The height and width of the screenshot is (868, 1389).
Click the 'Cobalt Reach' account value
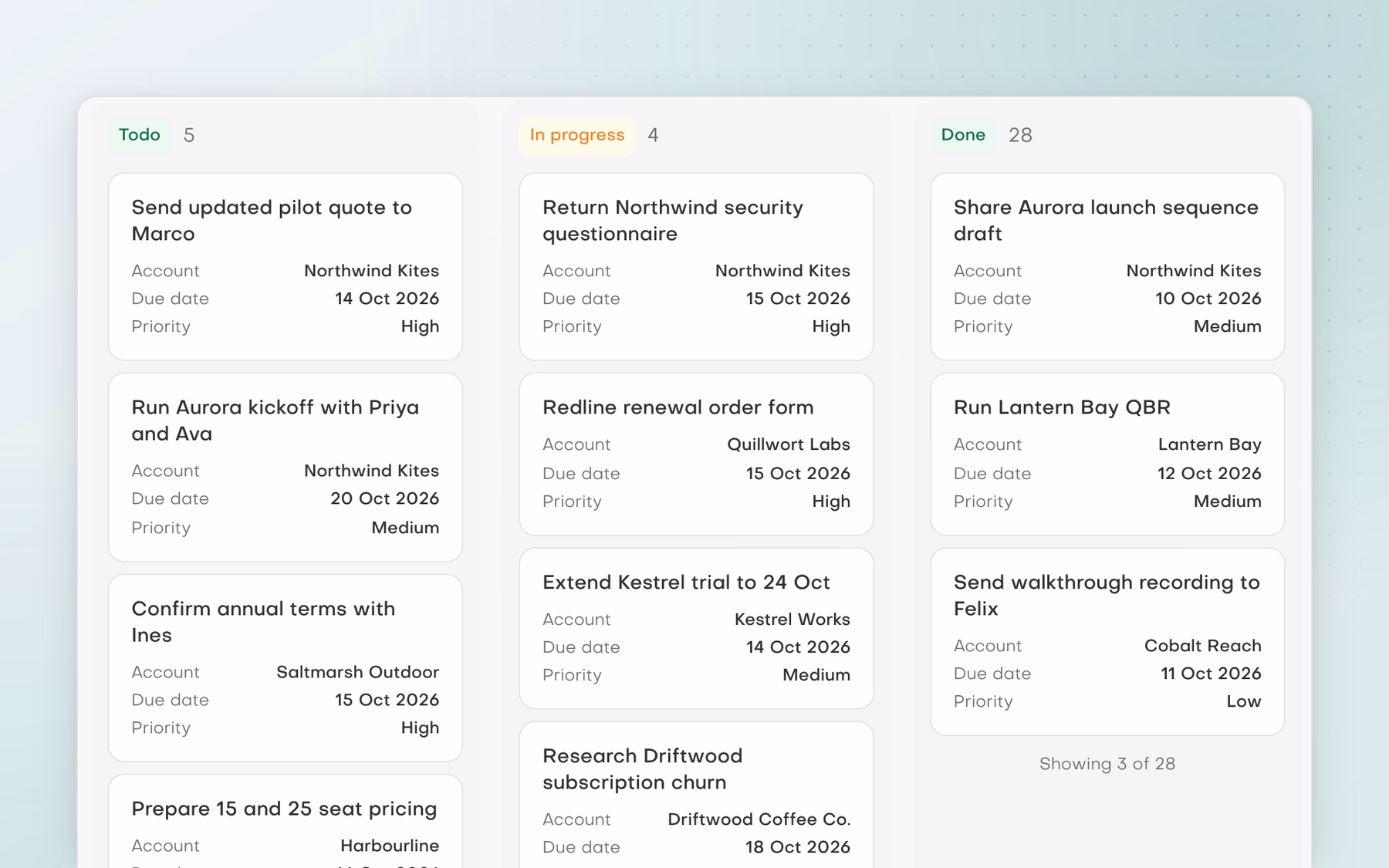tap(1202, 646)
